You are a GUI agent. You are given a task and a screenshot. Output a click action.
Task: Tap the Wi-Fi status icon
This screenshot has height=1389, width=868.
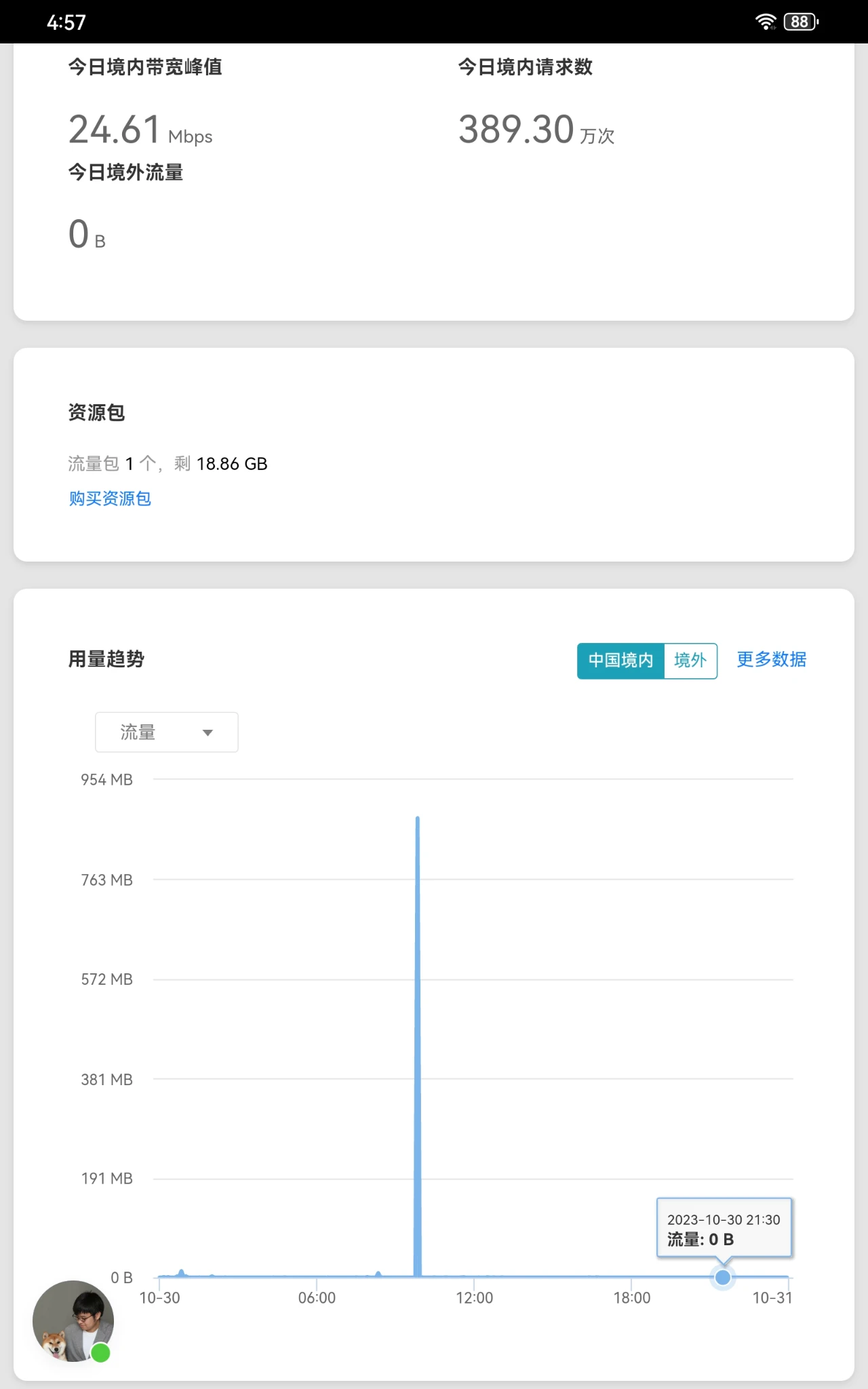pyautogui.click(x=766, y=22)
